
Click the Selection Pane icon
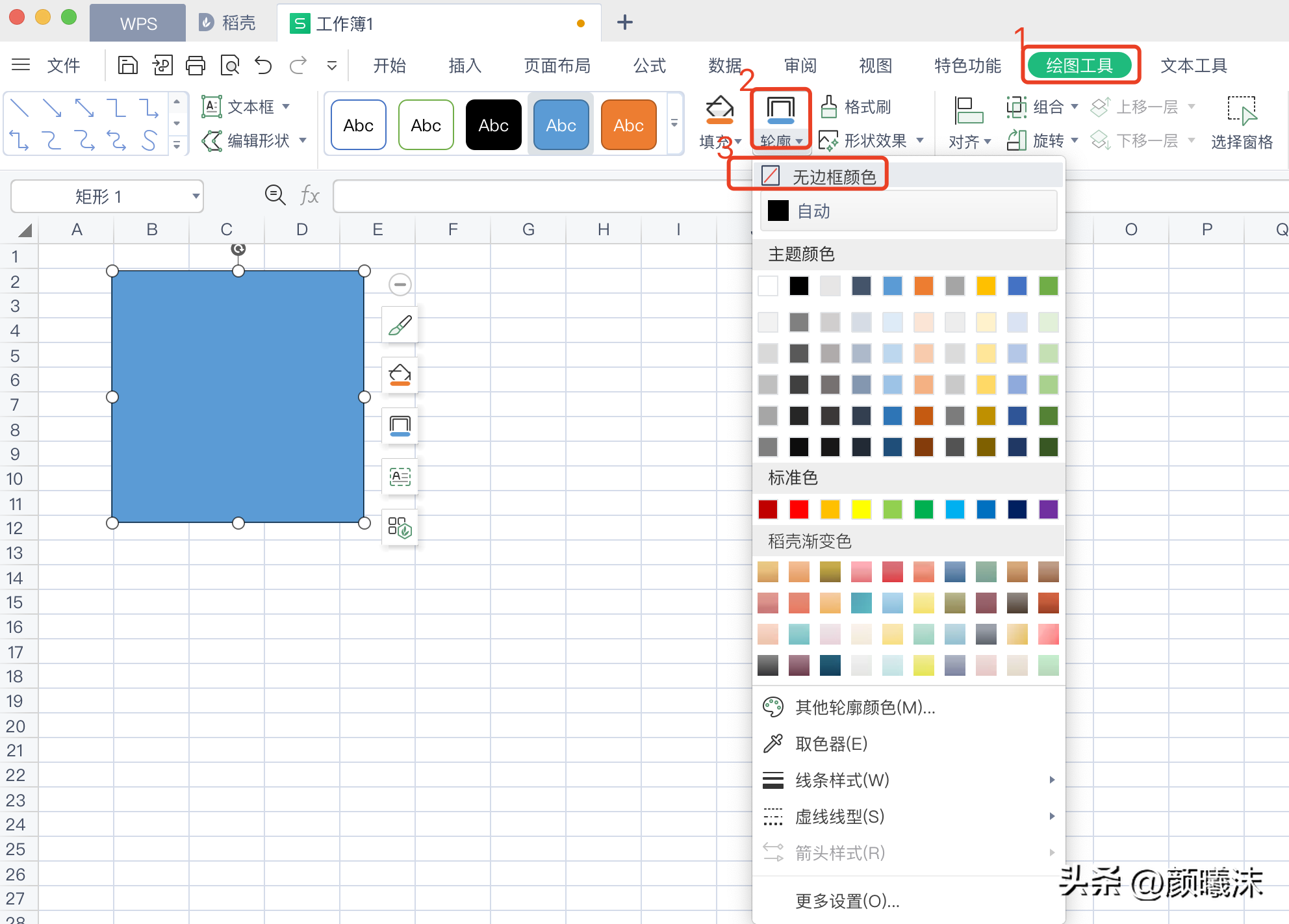pyautogui.click(x=1242, y=109)
